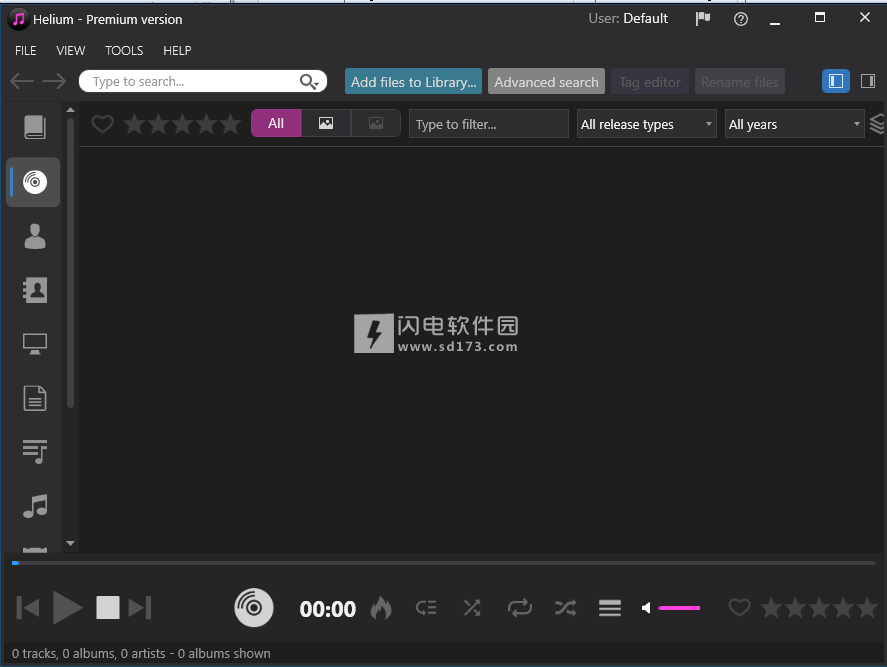The width and height of the screenshot is (887, 667).
Task: Filter albums without pictures
Action: pyautogui.click(x=376, y=123)
